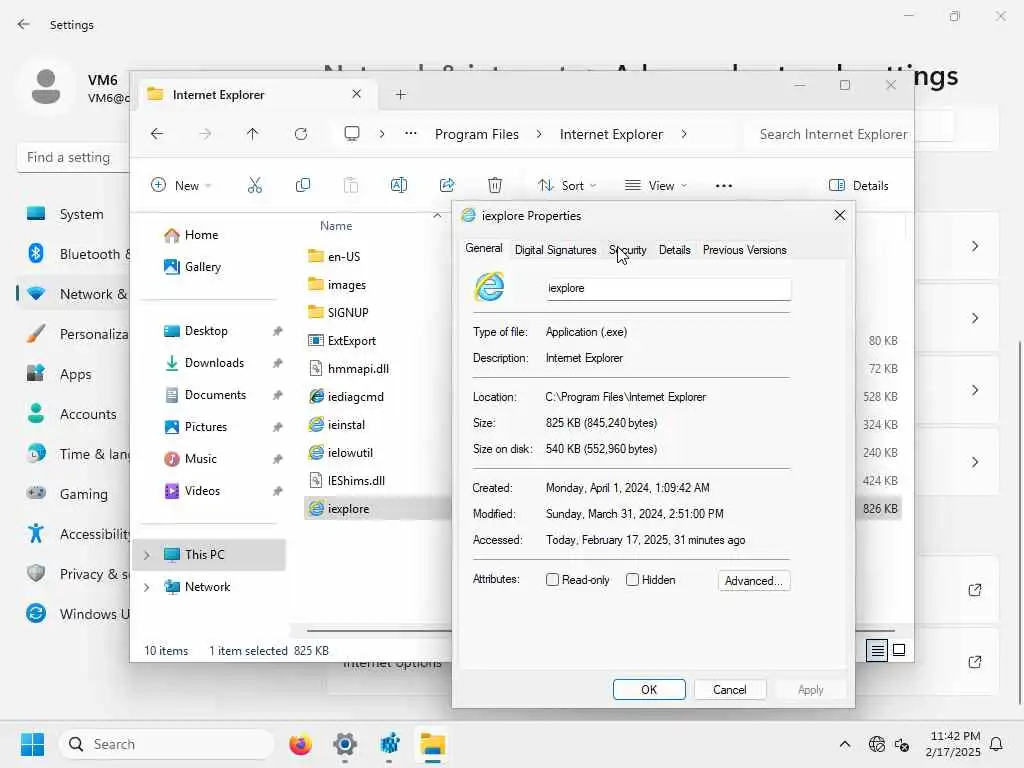Click the Find a setting search box
Image resolution: width=1024 pixels, height=768 pixels.
73,157
